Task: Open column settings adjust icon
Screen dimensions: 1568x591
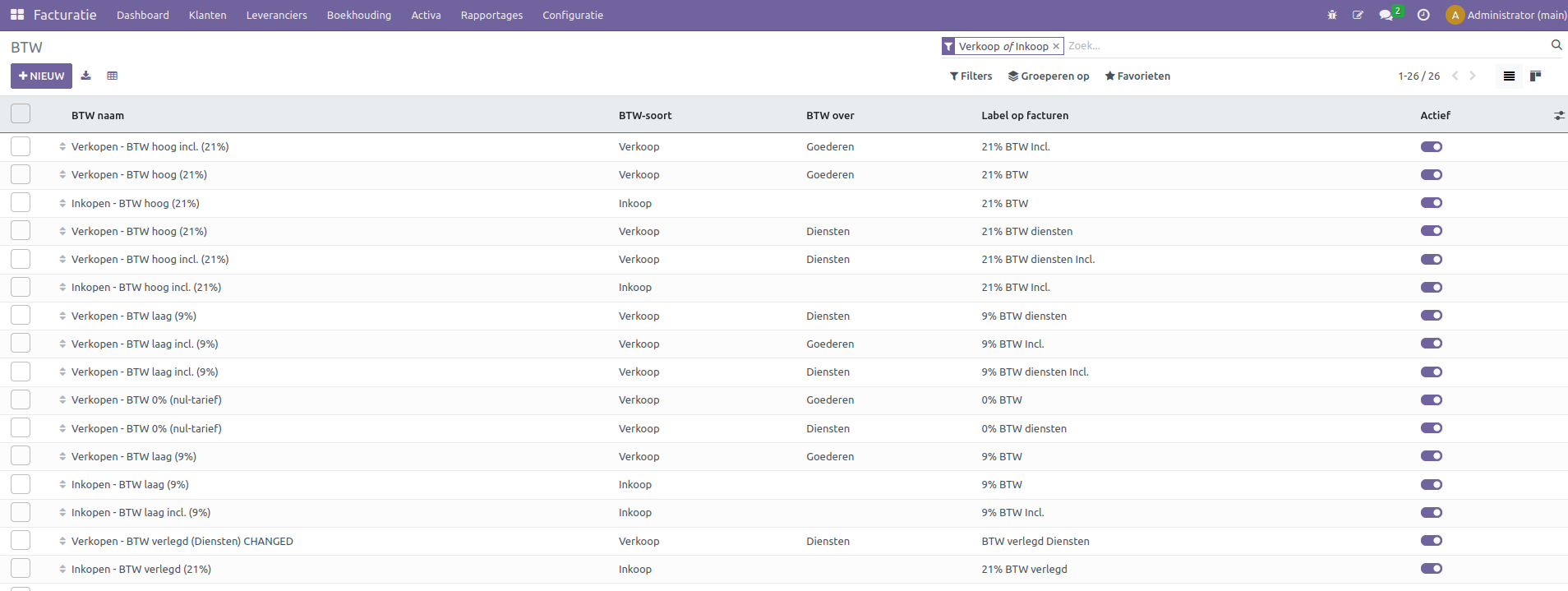Action: point(1558,116)
